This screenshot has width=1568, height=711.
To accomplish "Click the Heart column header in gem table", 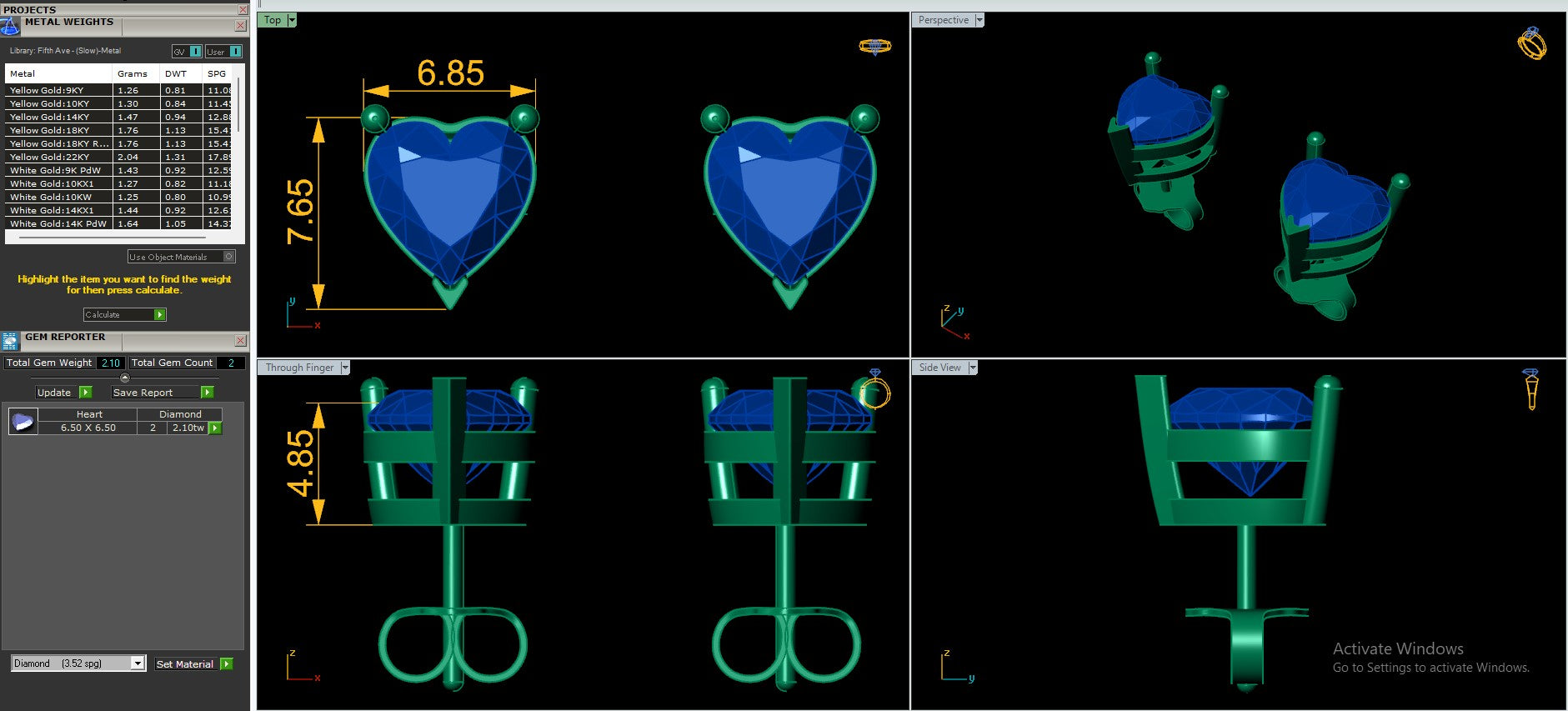I will pos(89,414).
